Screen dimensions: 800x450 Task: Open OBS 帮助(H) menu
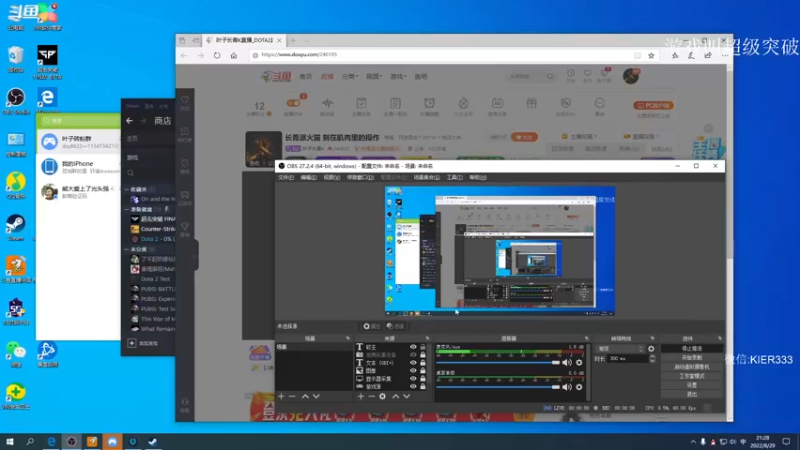[478, 178]
